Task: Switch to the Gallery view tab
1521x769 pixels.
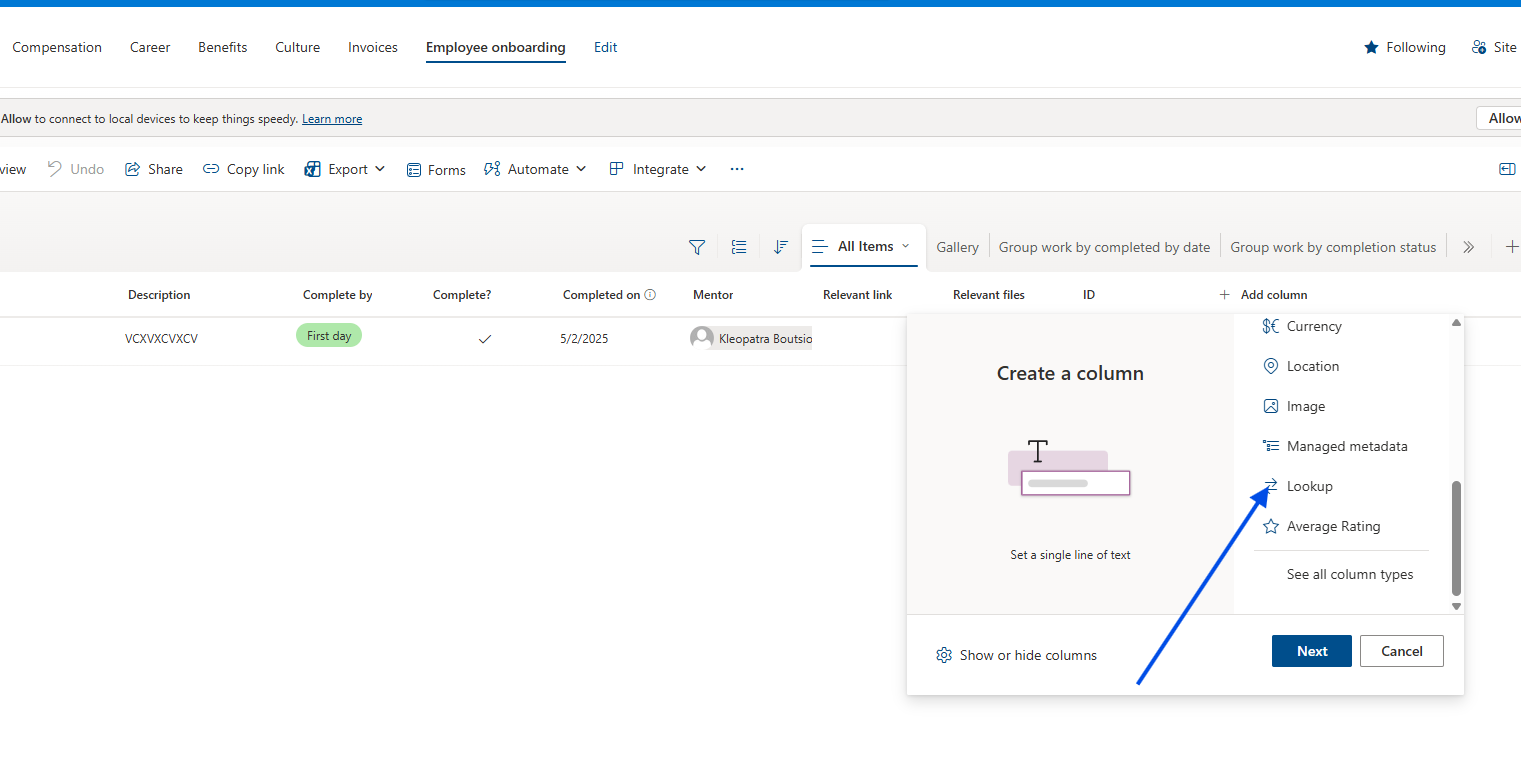Action: click(x=957, y=247)
